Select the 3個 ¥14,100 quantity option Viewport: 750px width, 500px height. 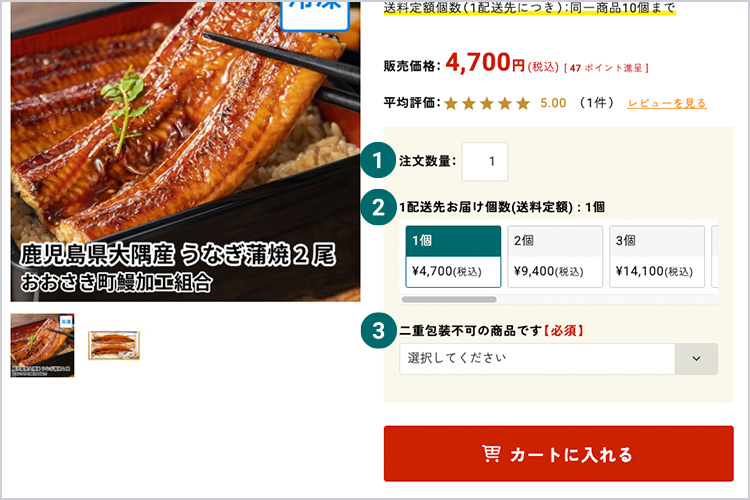click(x=657, y=256)
